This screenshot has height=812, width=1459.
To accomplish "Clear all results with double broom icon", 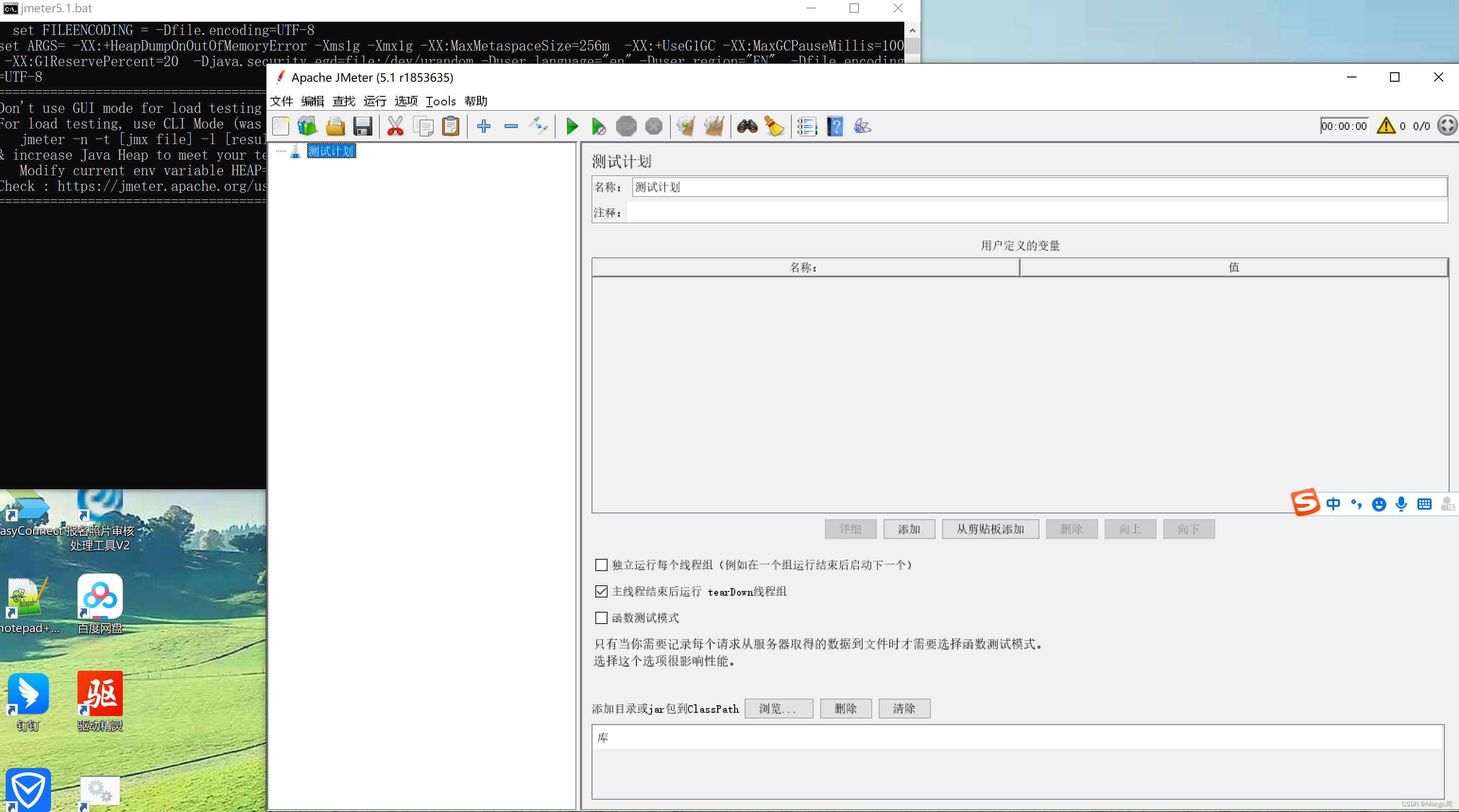I will click(x=714, y=126).
